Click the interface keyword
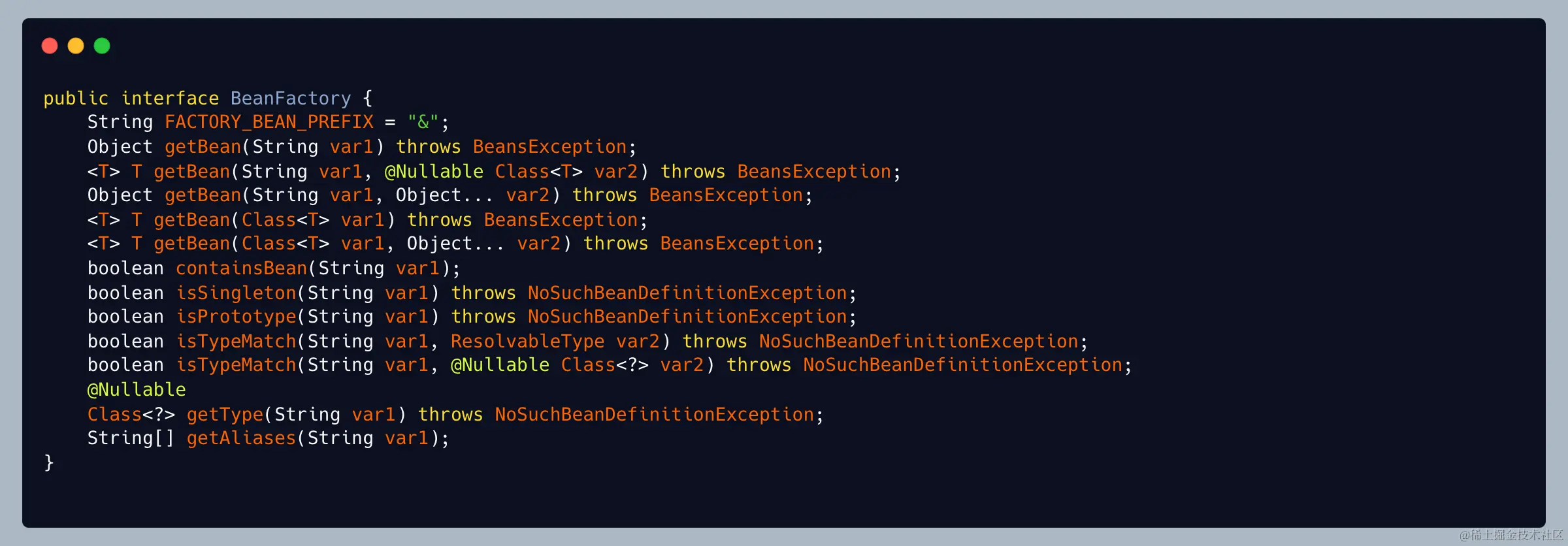The width and height of the screenshot is (1568, 546). [x=170, y=99]
